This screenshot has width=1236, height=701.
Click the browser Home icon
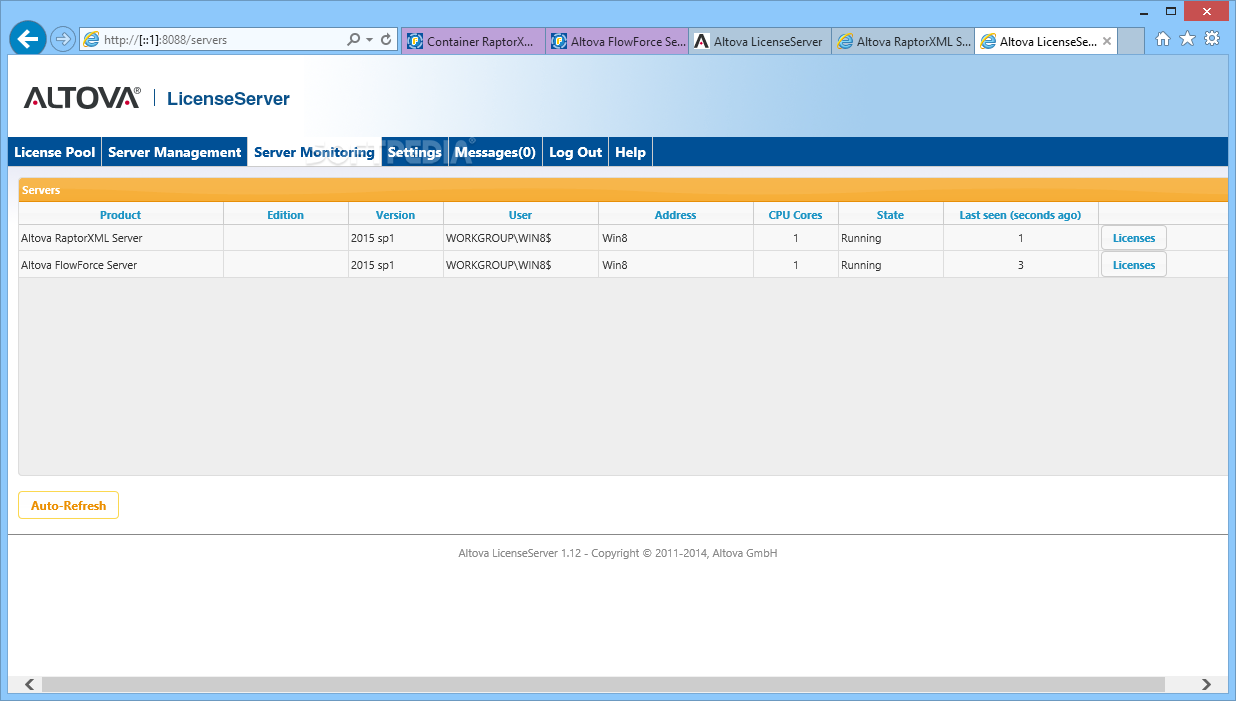coord(1163,39)
